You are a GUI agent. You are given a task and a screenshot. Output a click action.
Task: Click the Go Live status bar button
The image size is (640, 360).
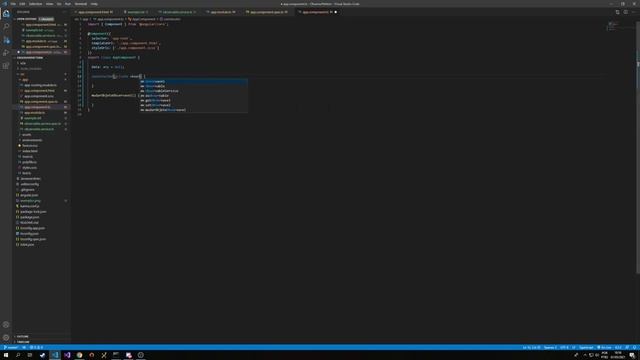[605, 348]
